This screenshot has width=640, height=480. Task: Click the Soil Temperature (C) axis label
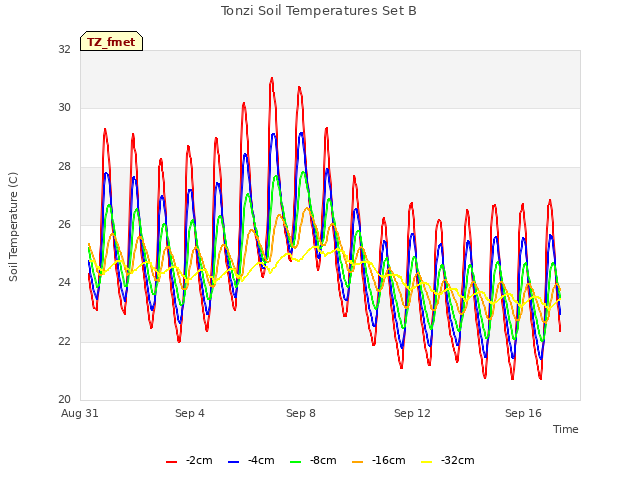pos(13,227)
